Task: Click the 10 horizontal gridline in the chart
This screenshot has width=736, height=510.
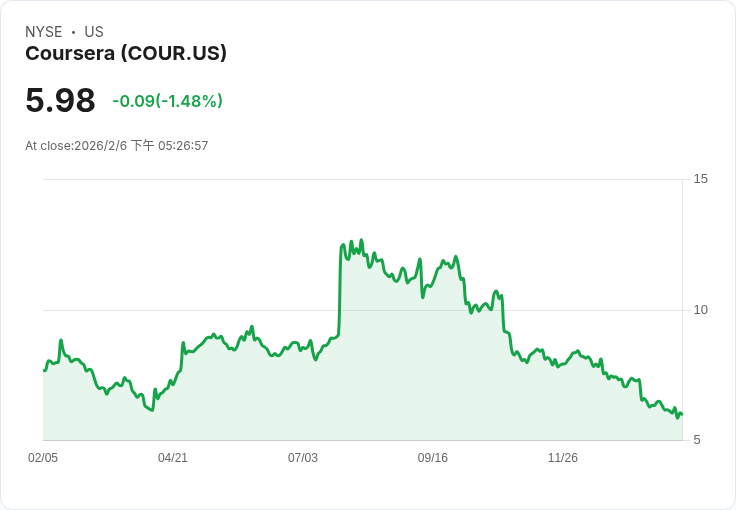Action: coord(363,310)
